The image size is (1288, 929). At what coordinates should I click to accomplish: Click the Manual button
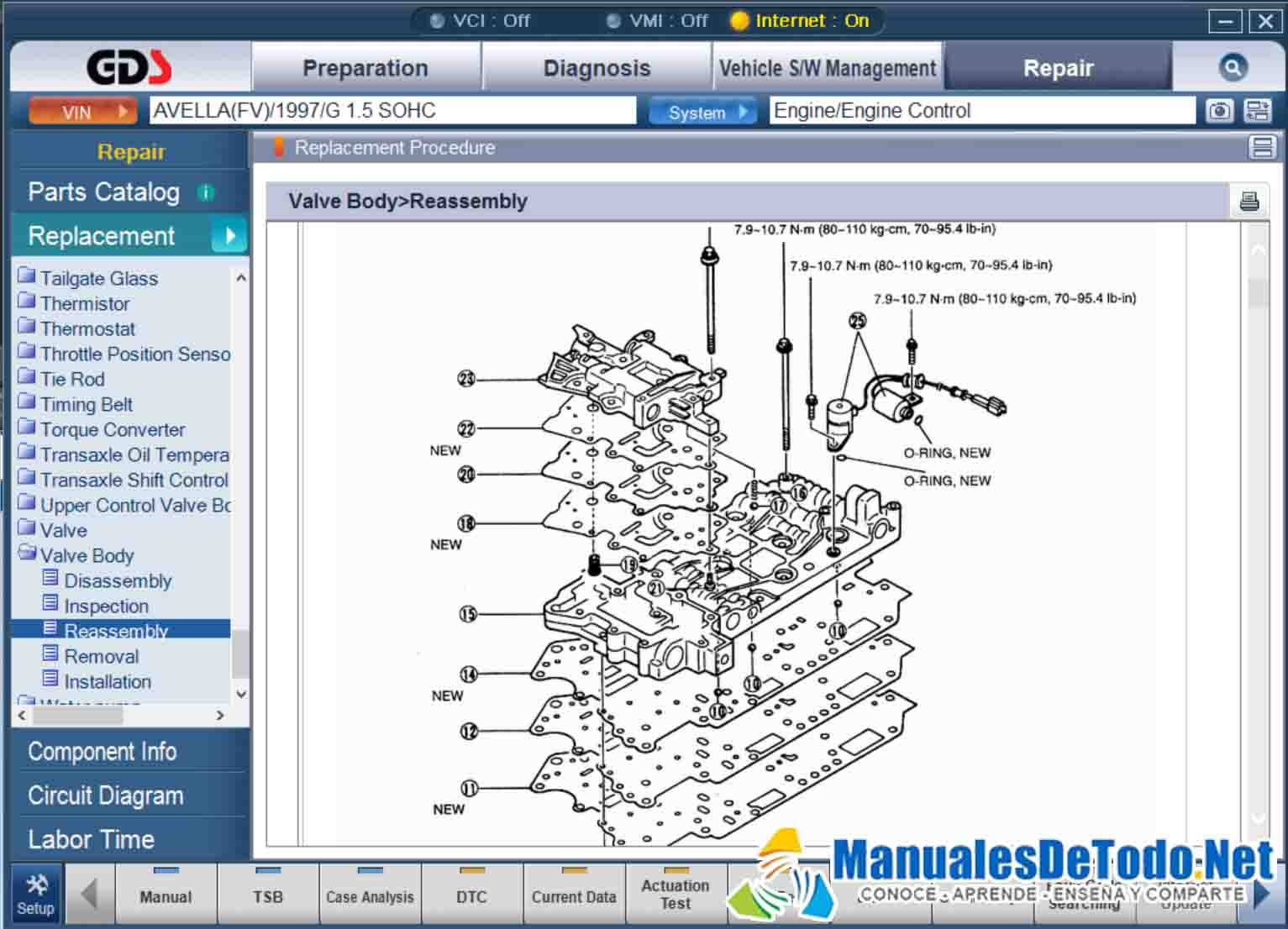pos(166,895)
